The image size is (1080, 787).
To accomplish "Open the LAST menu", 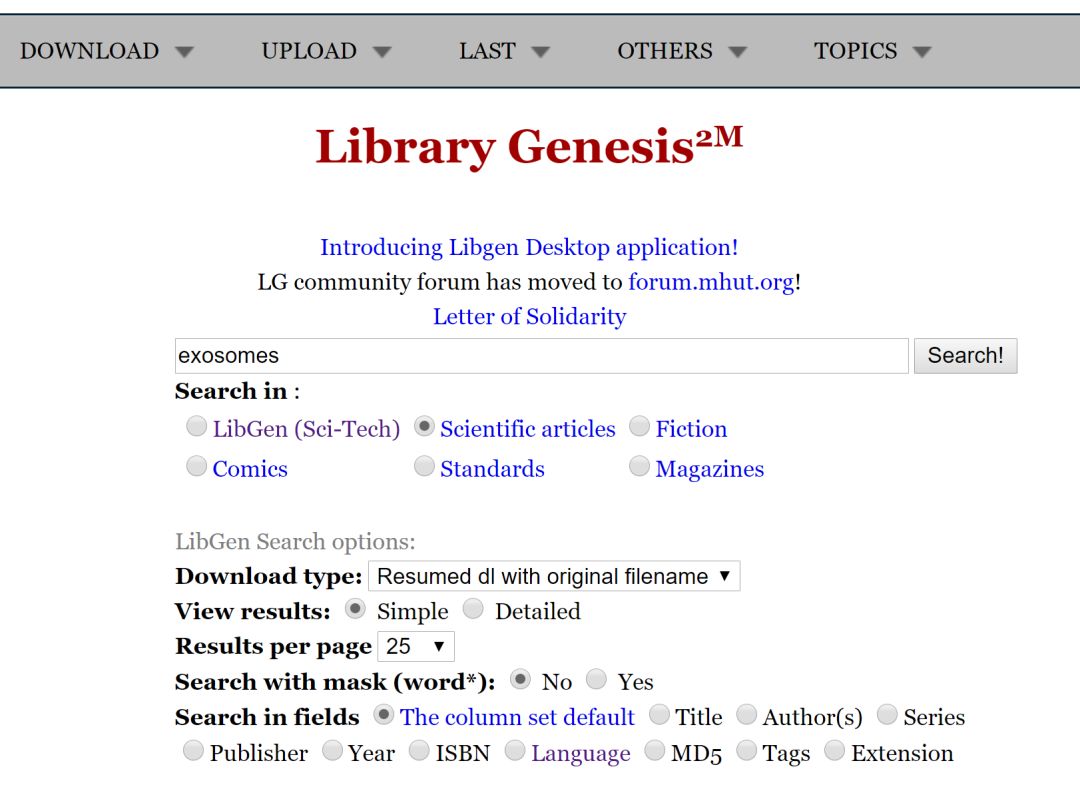I will click(504, 51).
